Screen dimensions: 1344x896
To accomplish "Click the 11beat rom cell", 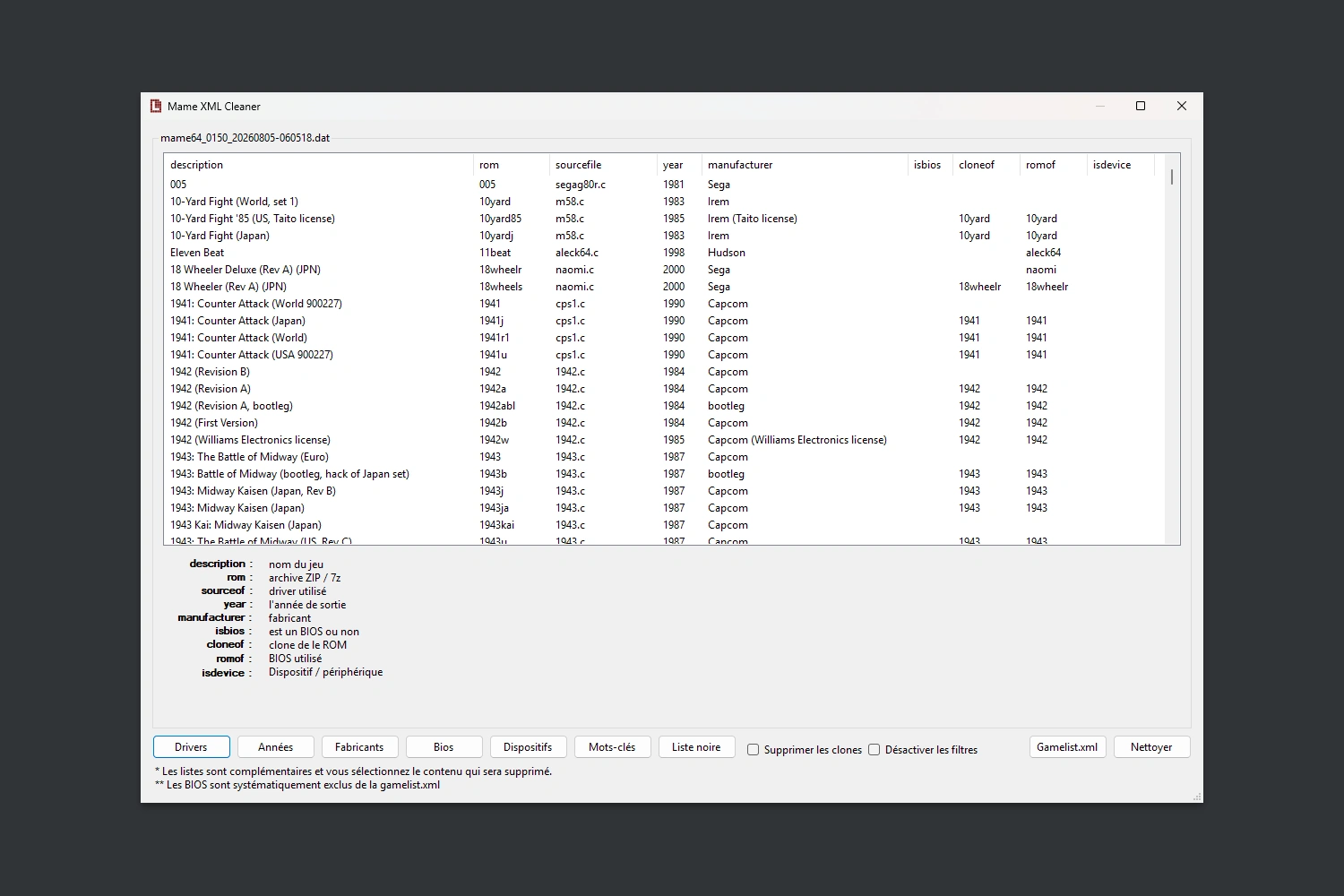I will 495,253.
